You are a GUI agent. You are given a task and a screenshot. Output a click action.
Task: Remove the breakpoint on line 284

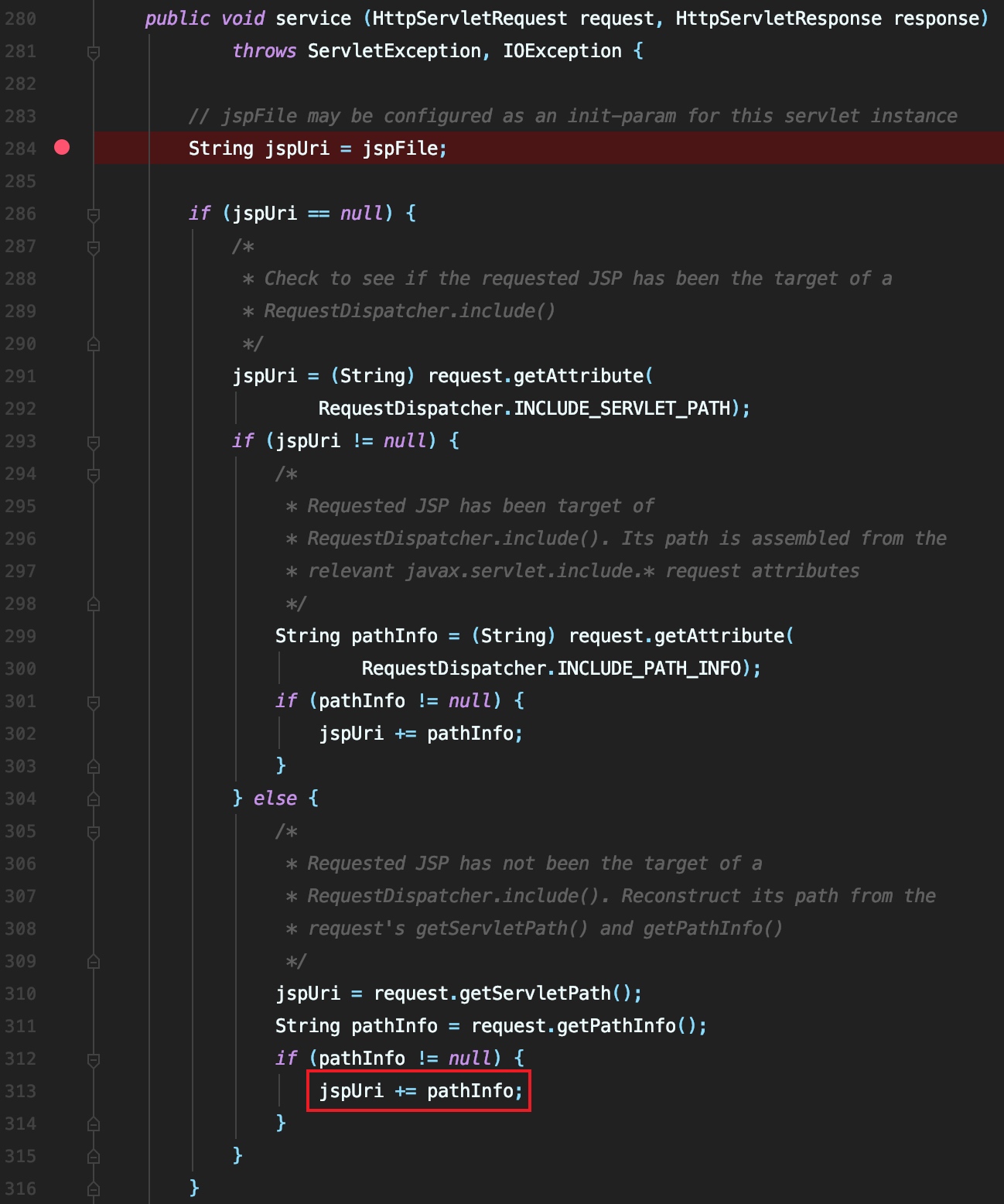tap(62, 148)
